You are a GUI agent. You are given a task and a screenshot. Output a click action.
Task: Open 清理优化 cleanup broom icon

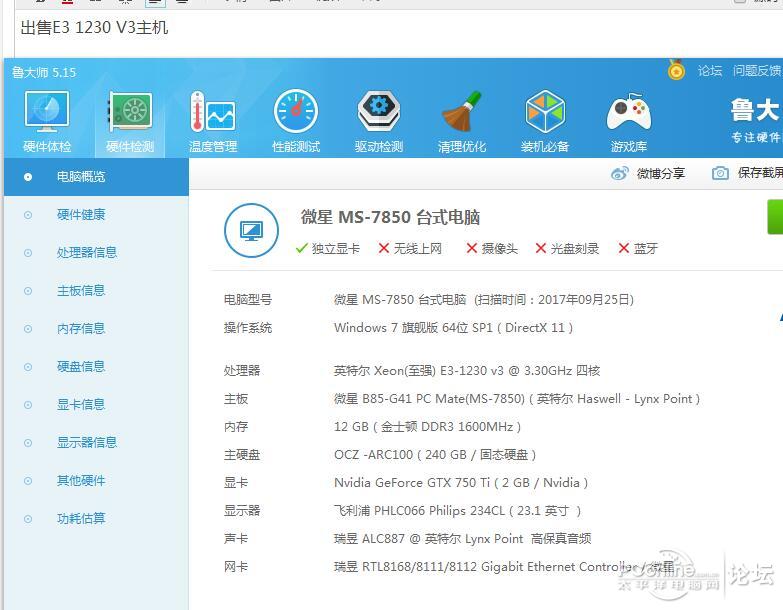(462, 121)
